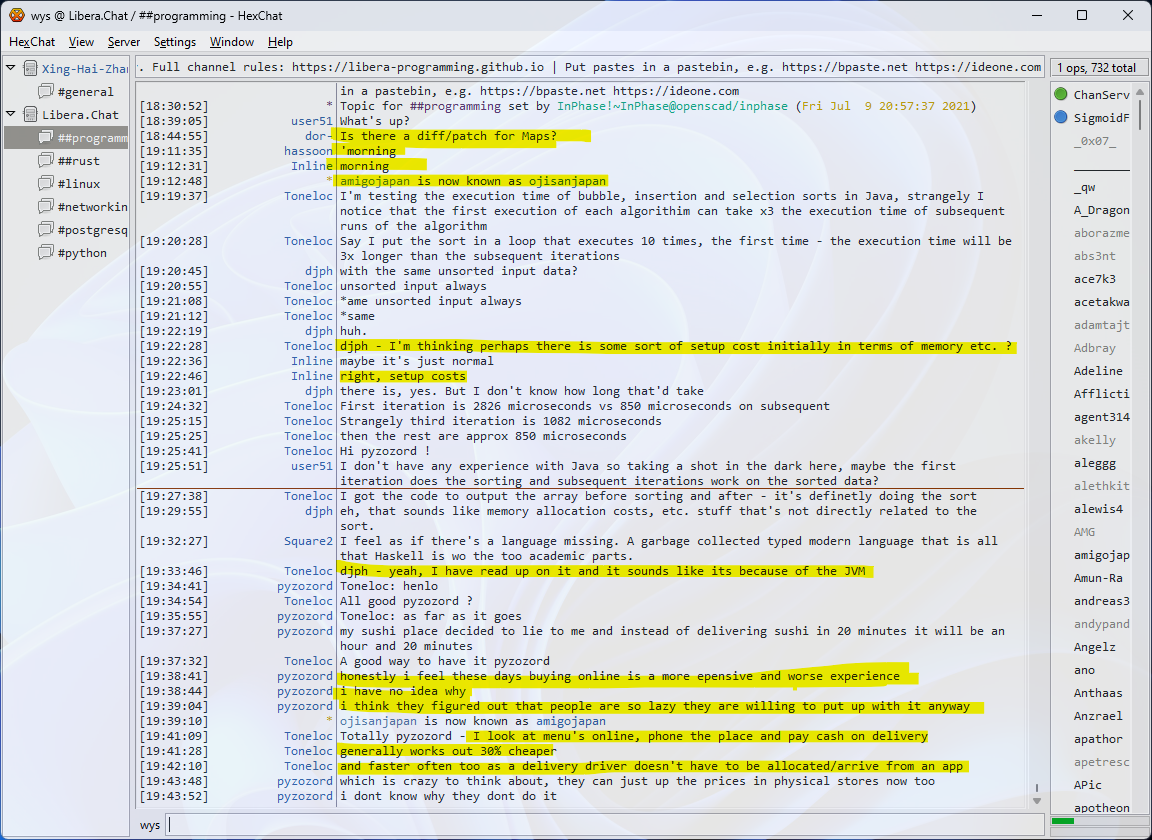Switch to the #postgresql channel
This screenshot has height=840, width=1152.
pyautogui.click(x=92, y=230)
